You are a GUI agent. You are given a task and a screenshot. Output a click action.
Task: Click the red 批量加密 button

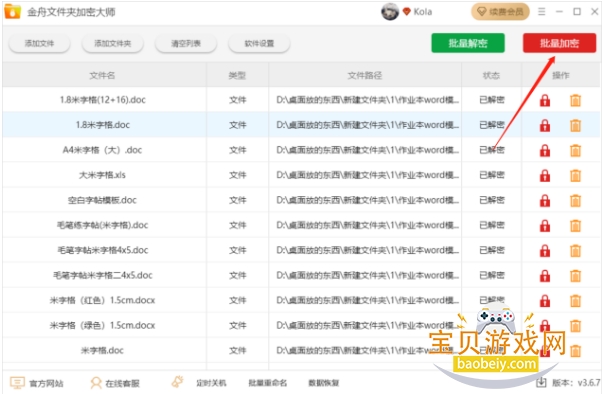tap(559, 43)
